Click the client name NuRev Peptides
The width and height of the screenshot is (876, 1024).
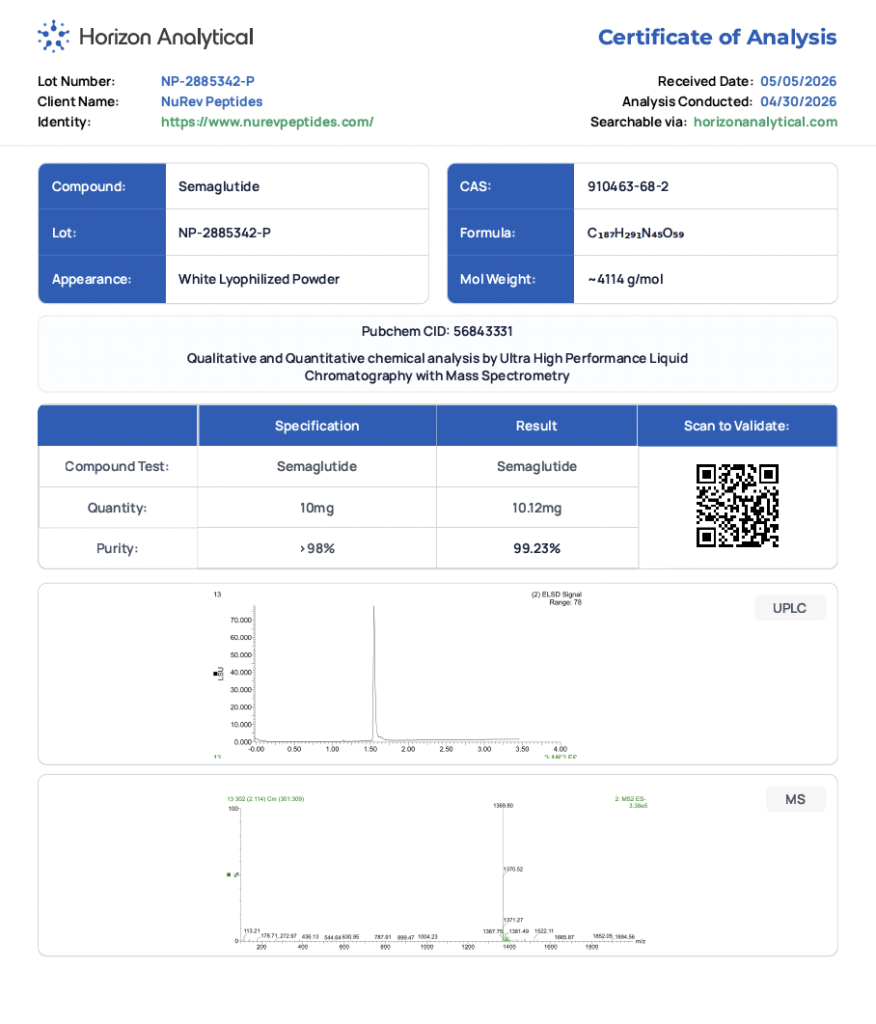pos(212,102)
